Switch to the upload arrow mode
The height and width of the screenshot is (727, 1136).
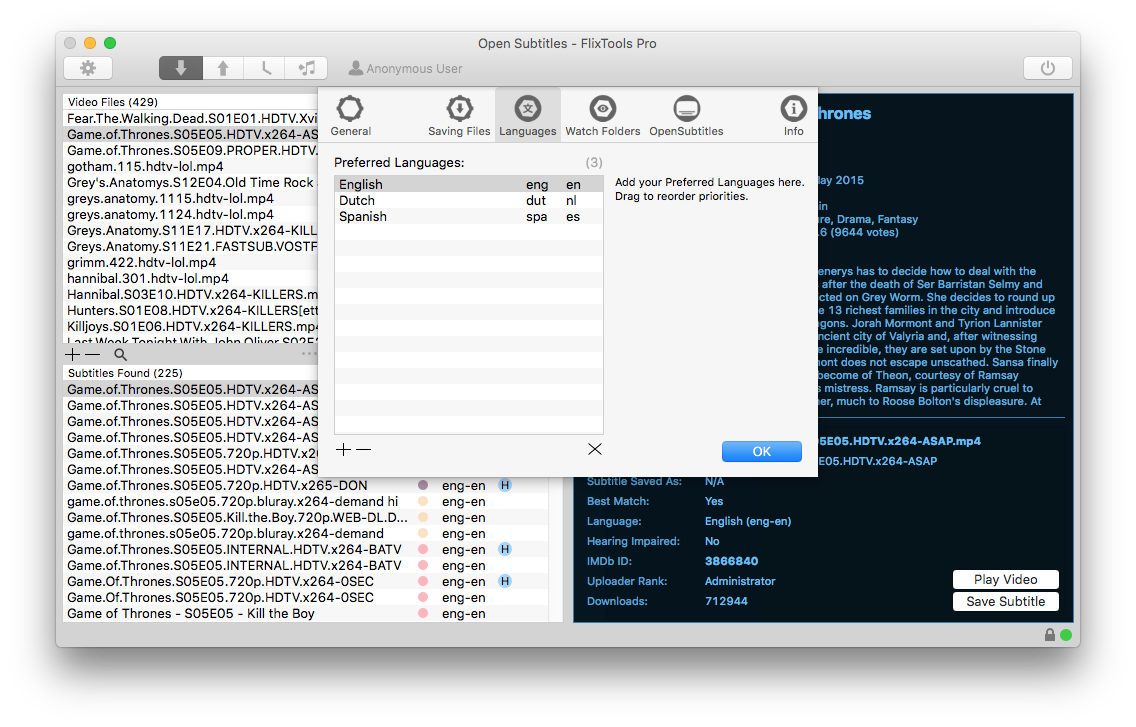(222, 68)
